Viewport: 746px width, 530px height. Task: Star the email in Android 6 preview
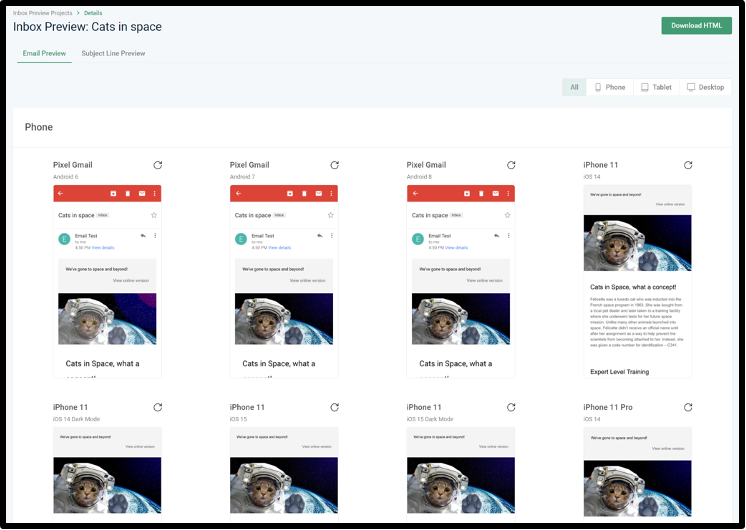(154, 215)
